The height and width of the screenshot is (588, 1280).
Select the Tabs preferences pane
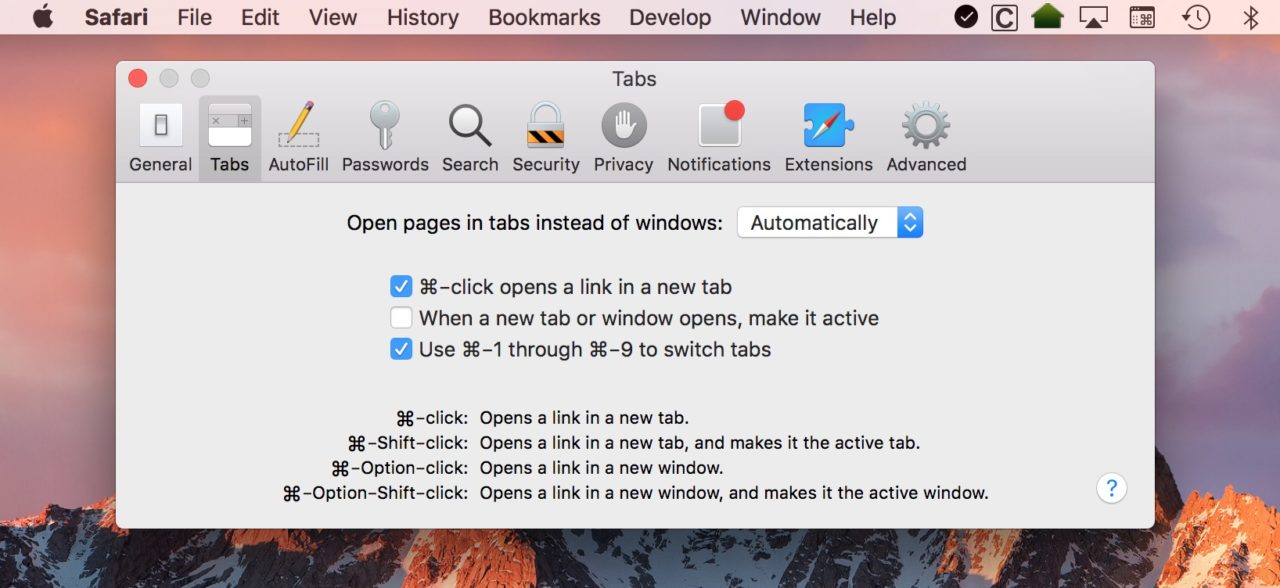(230, 138)
